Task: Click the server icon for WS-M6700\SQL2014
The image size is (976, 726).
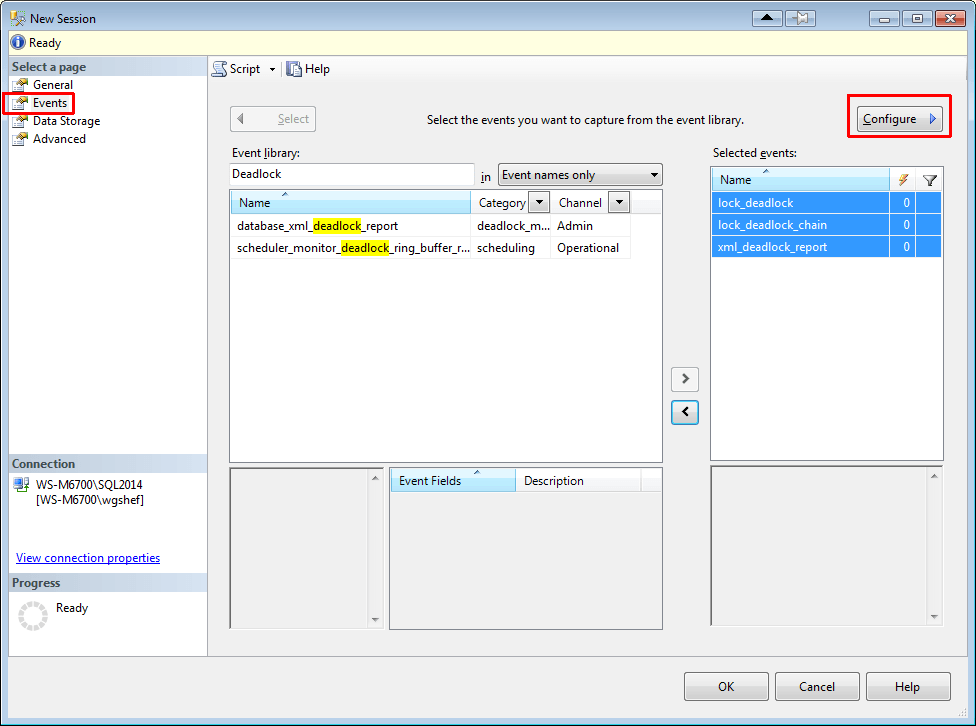Action: coord(22,484)
